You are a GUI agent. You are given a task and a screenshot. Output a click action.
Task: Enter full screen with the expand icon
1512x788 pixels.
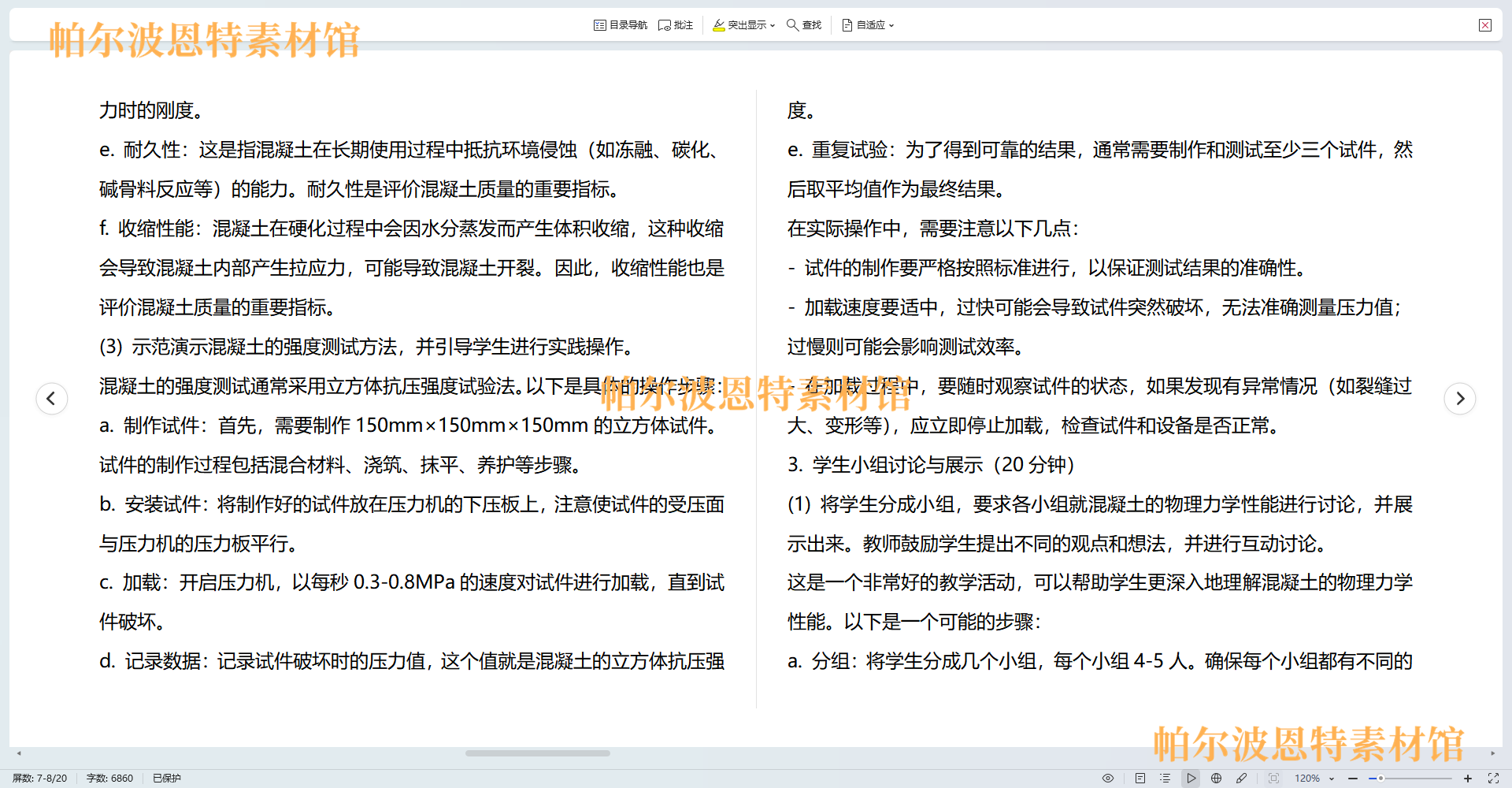pyautogui.click(x=1493, y=779)
